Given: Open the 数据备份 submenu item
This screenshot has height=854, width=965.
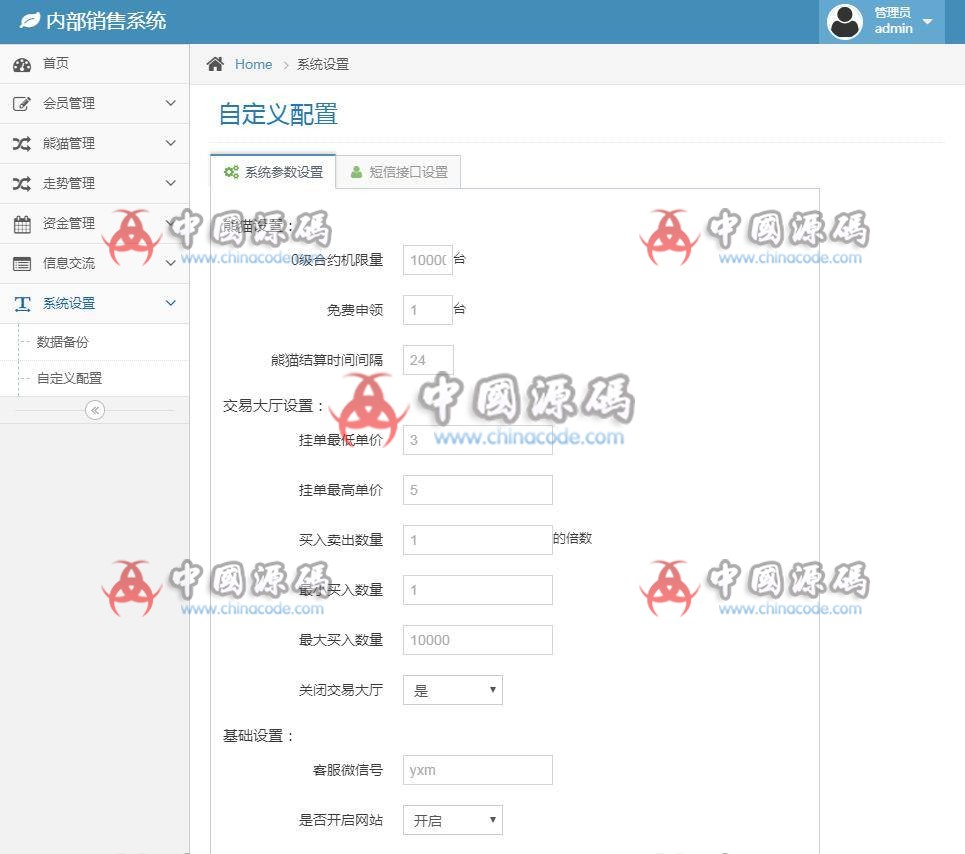Looking at the screenshot, I should [63, 342].
